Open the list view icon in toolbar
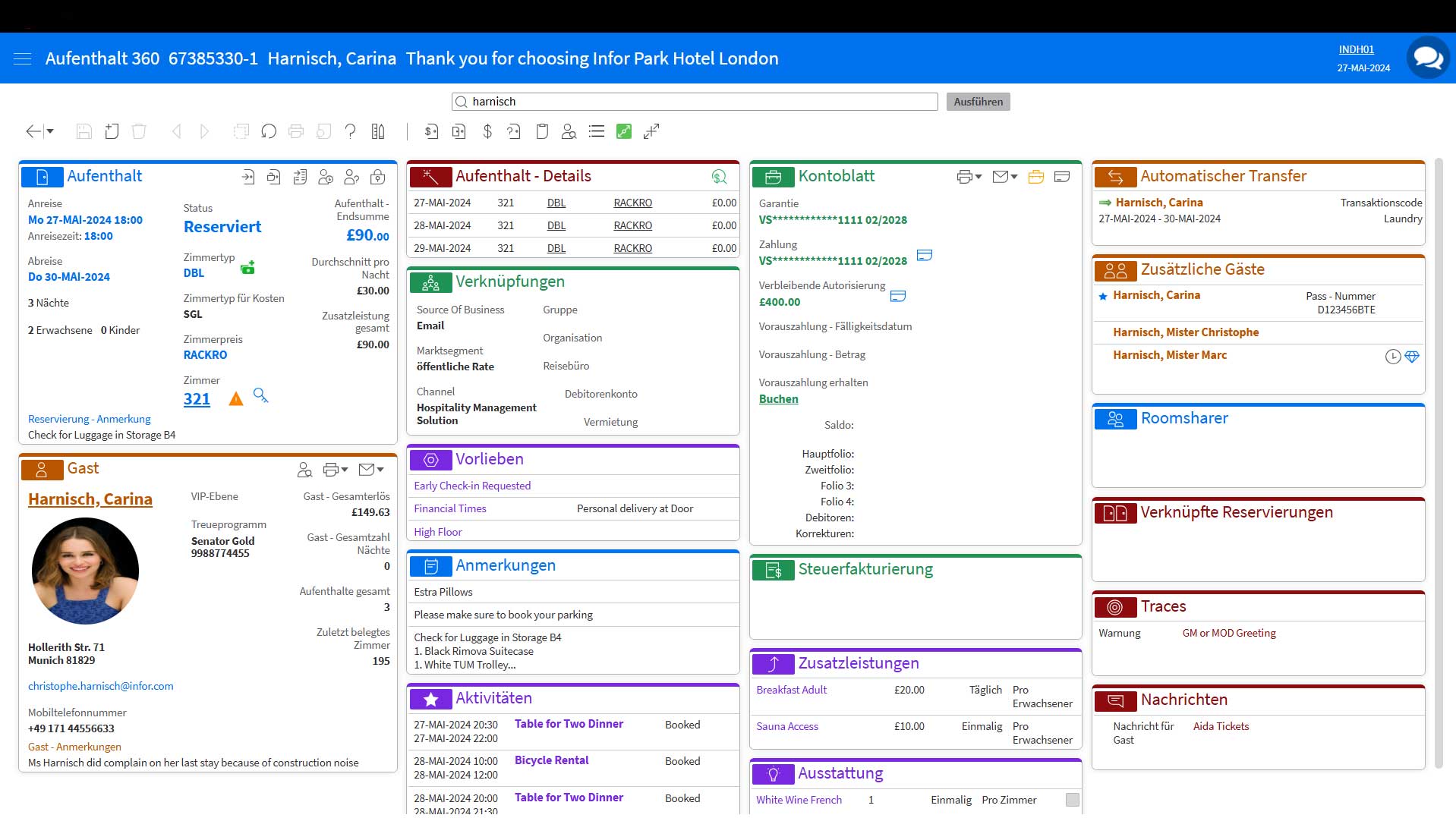The width and height of the screenshot is (1456, 818). point(597,131)
